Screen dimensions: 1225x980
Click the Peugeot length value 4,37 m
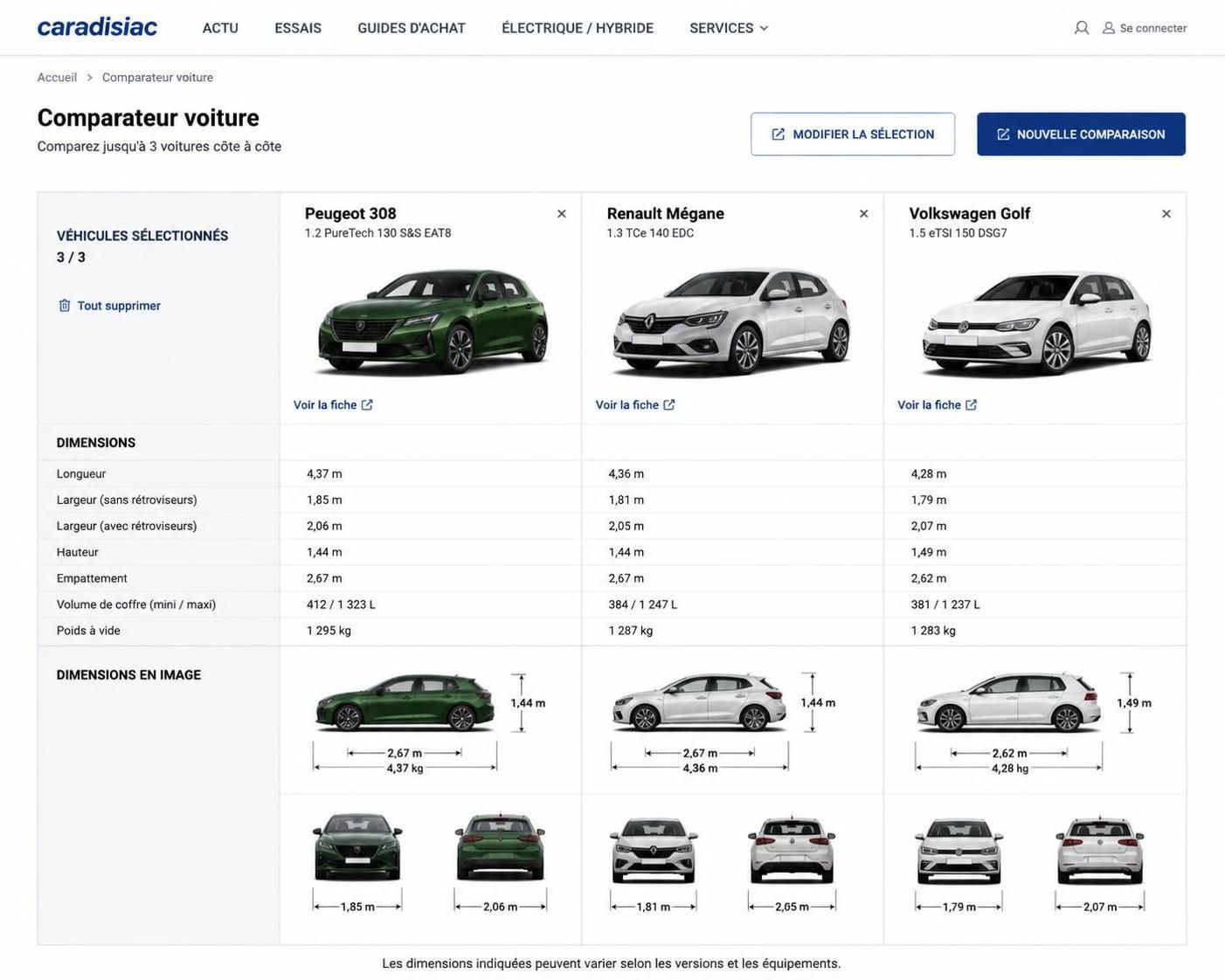[324, 474]
